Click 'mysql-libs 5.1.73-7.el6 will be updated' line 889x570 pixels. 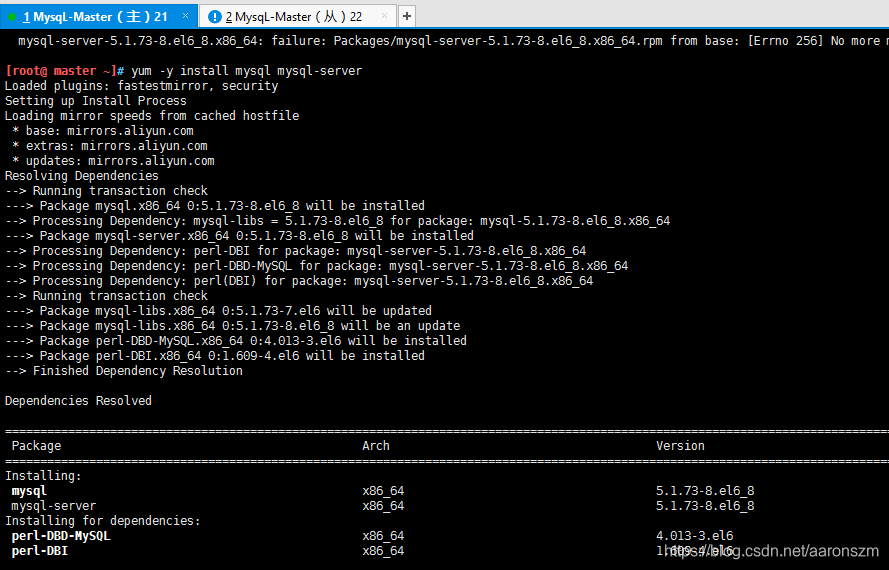coord(218,311)
